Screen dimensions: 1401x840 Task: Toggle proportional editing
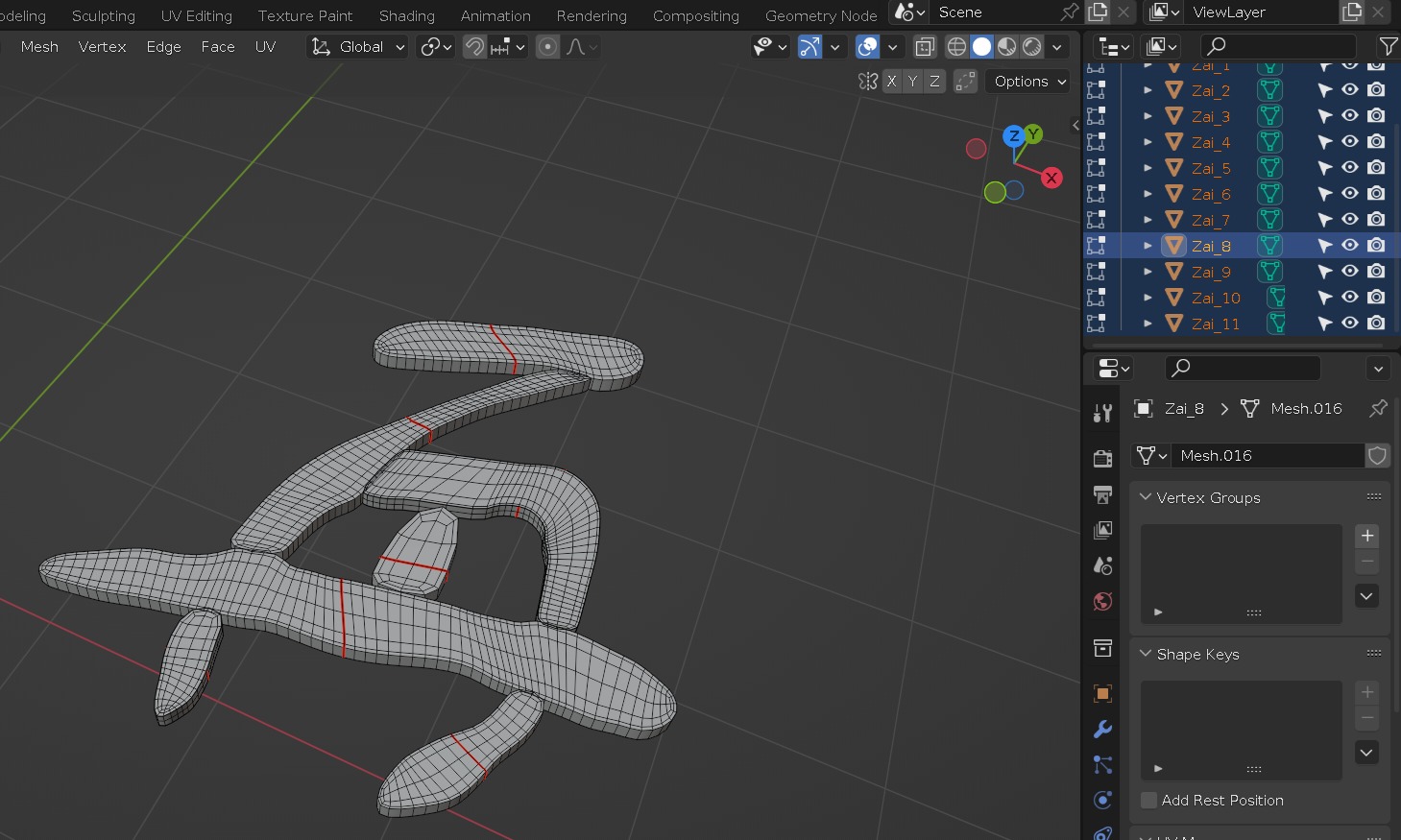tap(547, 47)
